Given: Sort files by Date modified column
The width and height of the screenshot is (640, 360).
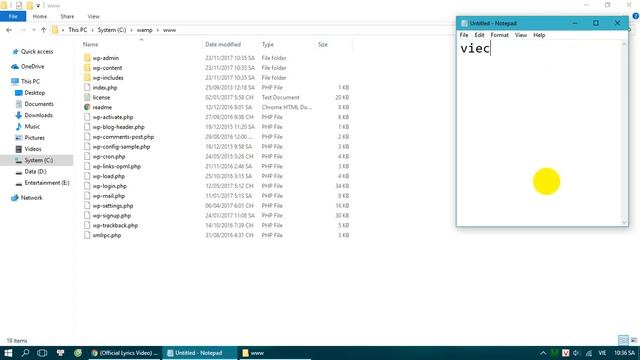Looking at the screenshot, I should 223,44.
